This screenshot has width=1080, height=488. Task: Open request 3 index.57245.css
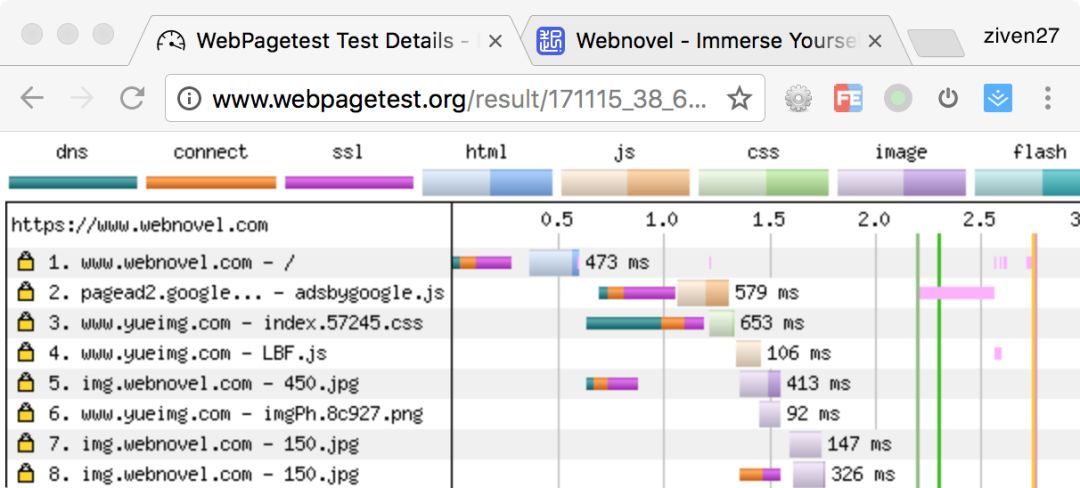click(231, 323)
